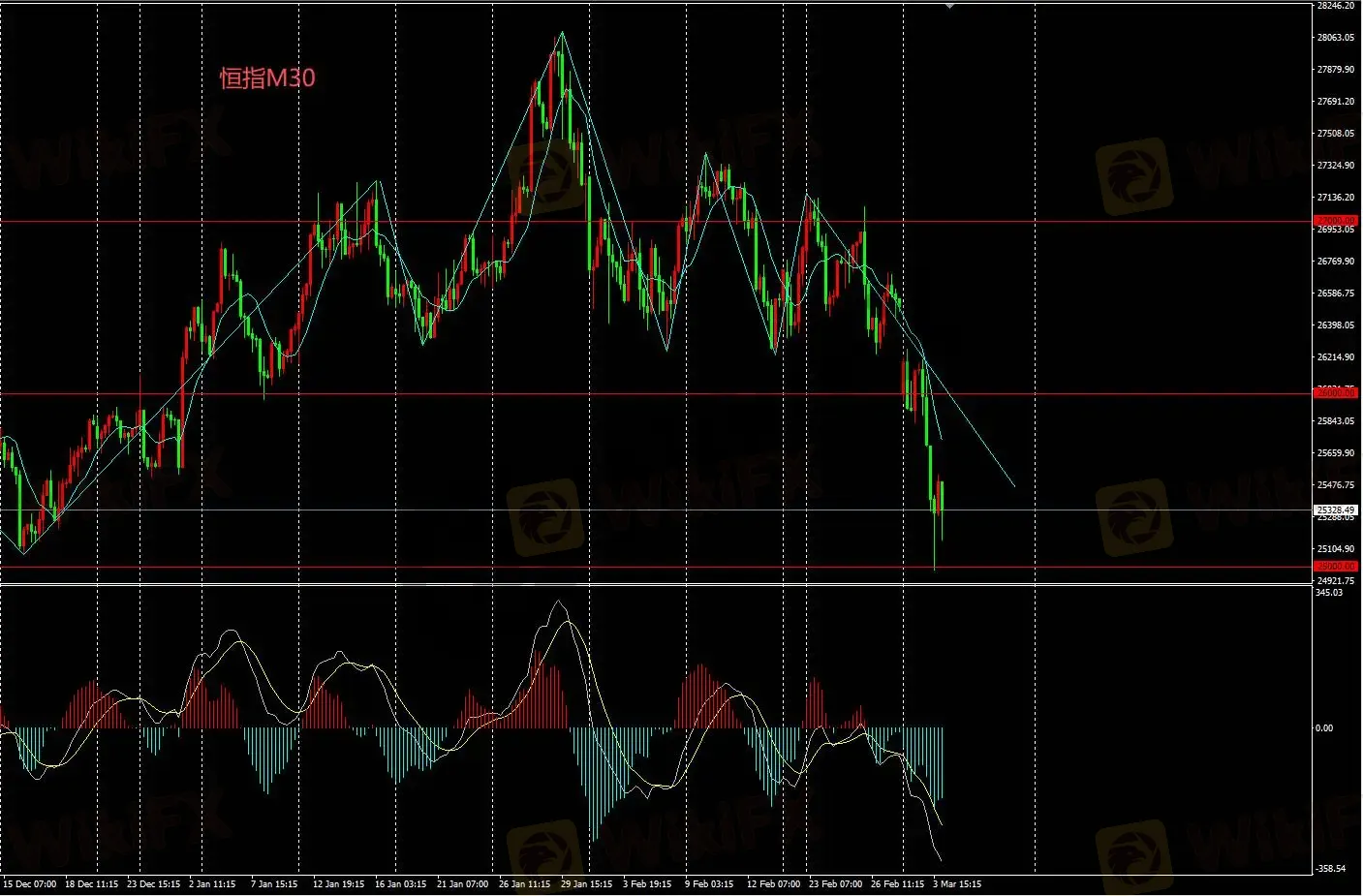Click the 26398.05 price scale label

click(1335, 325)
